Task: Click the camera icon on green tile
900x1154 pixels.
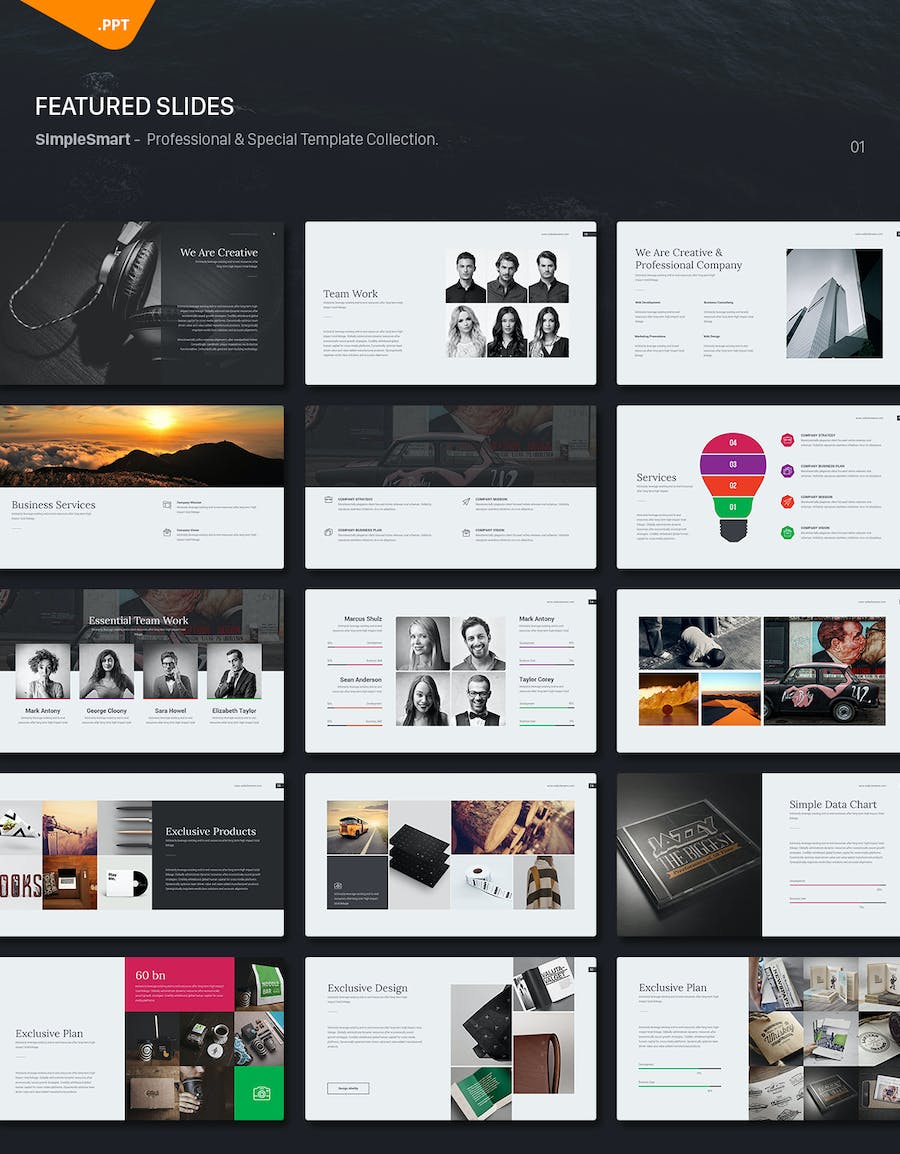Action: click(x=259, y=1093)
